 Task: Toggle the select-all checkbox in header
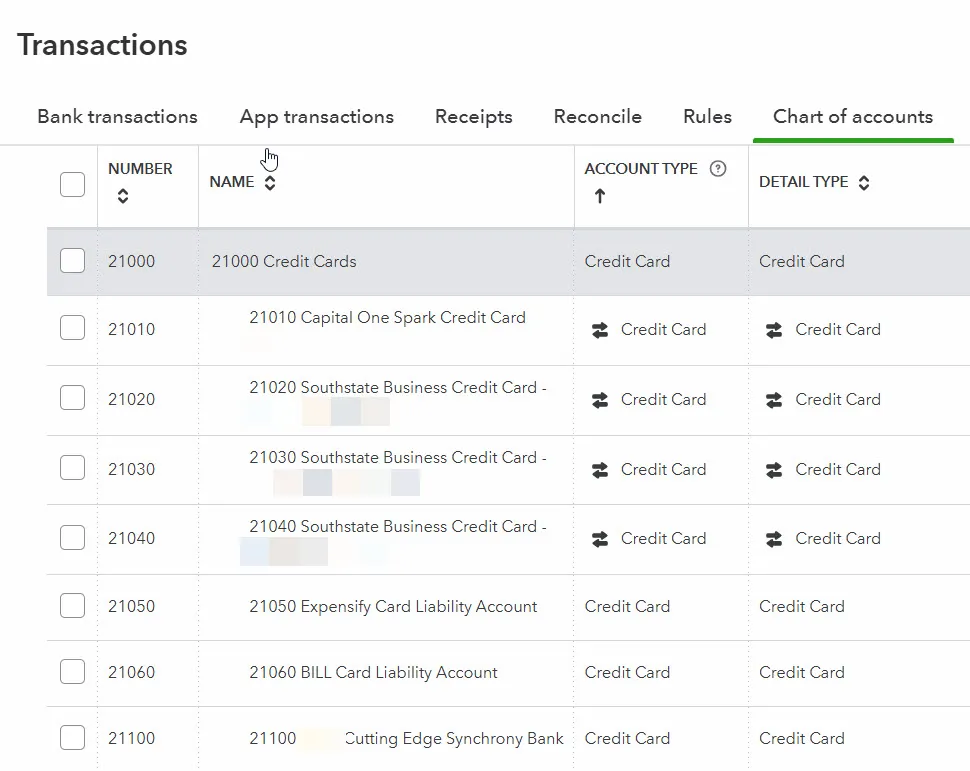(x=72, y=184)
